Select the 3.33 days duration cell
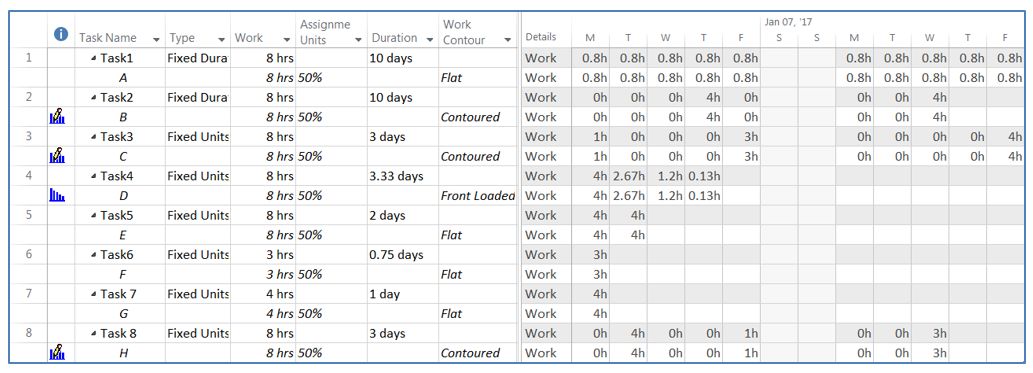The image size is (1033, 373). click(403, 176)
